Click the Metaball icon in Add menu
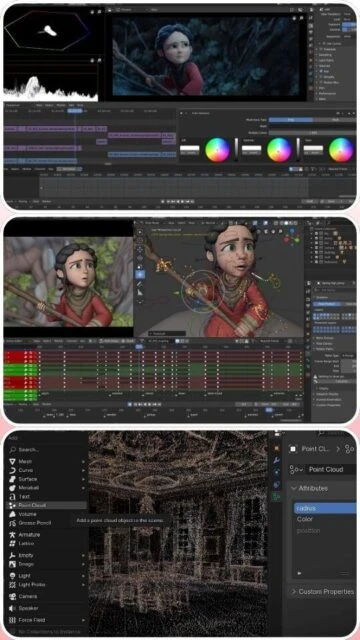This screenshot has width=360, height=640. coord(12,487)
